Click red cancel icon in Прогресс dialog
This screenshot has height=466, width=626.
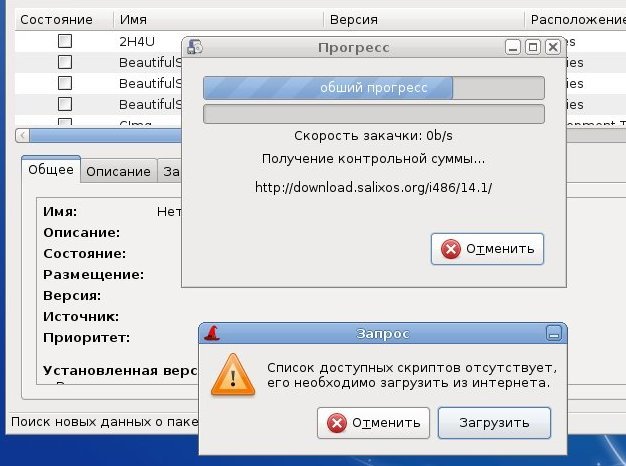click(451, 249)
